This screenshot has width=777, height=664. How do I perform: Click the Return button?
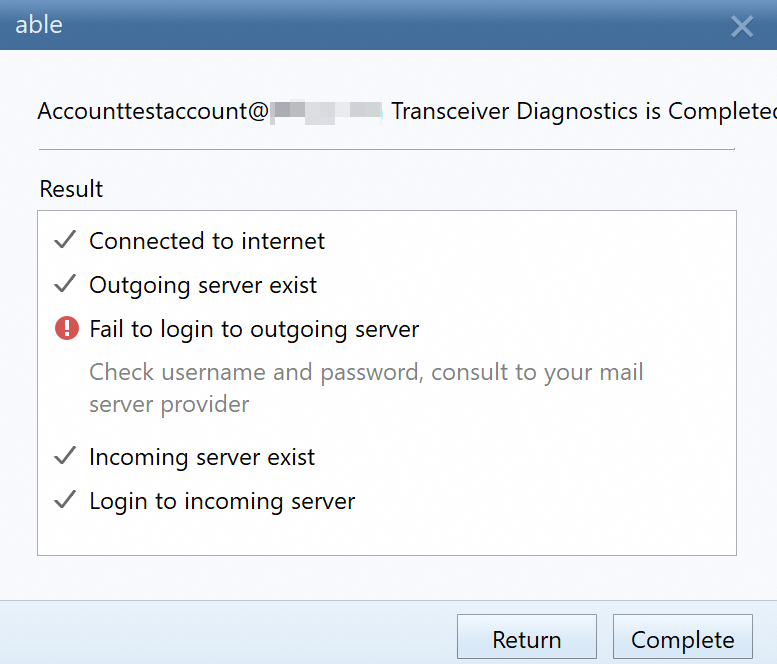(x=527, y=637)
